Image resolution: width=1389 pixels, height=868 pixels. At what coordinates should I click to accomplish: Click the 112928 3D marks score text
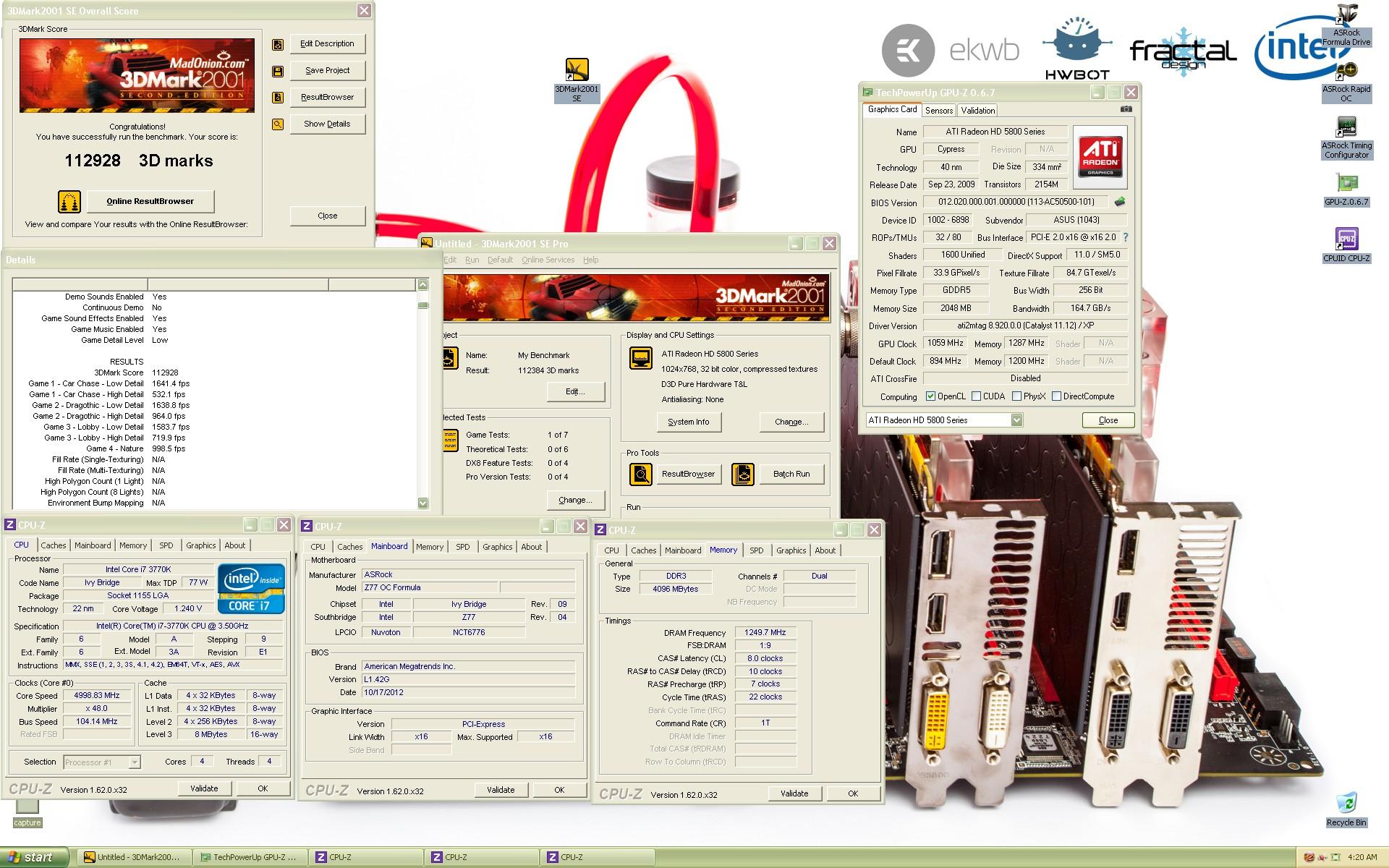coord(139,161)
